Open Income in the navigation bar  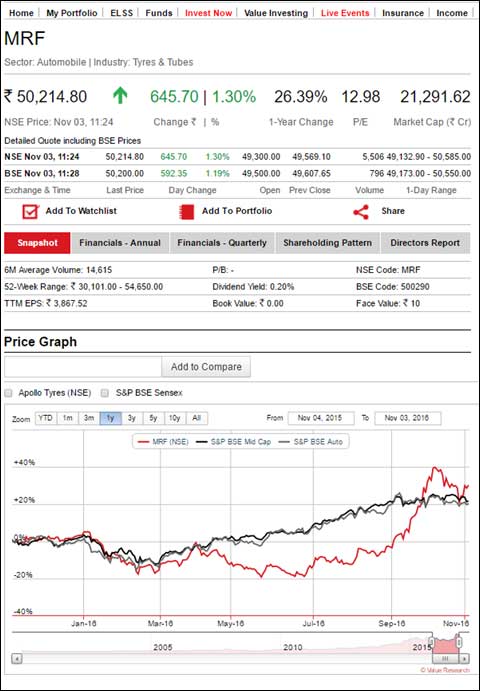(x=452, y=13)
